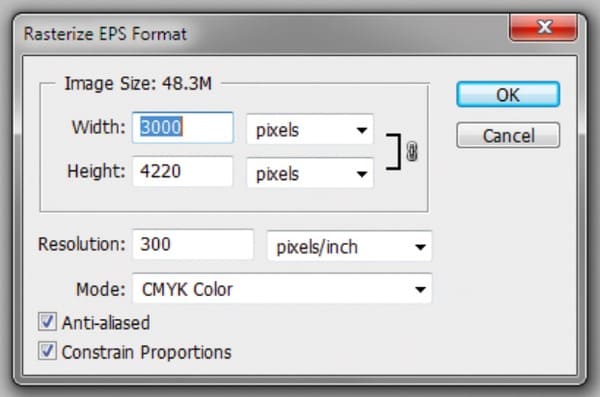Click the Cancel button
The height and width of the screenshot is (397, 600).
click(508, 135)
